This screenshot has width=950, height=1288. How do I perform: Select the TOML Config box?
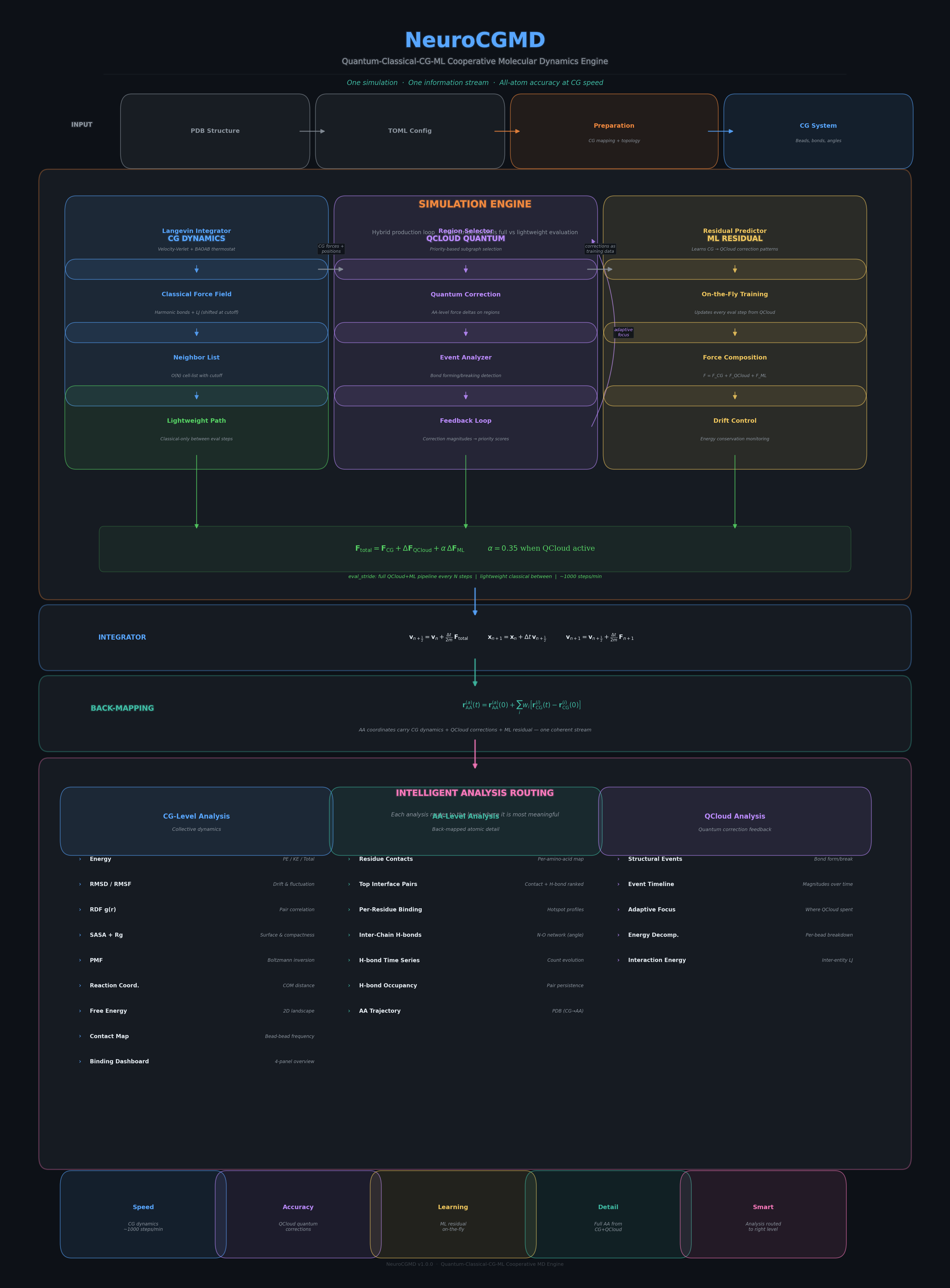point(409,131)
